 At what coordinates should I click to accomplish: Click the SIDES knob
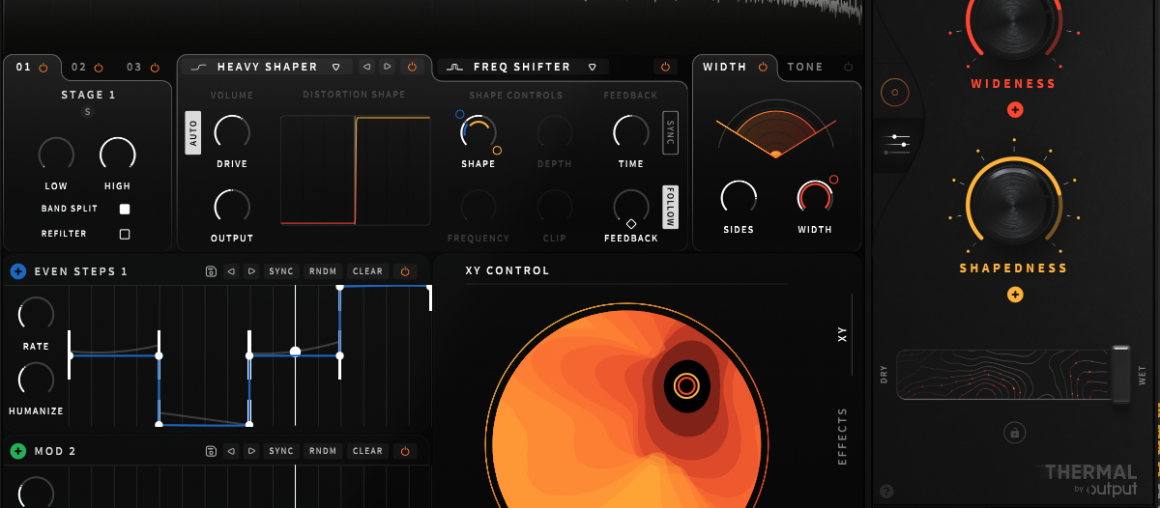coord(738,198)
